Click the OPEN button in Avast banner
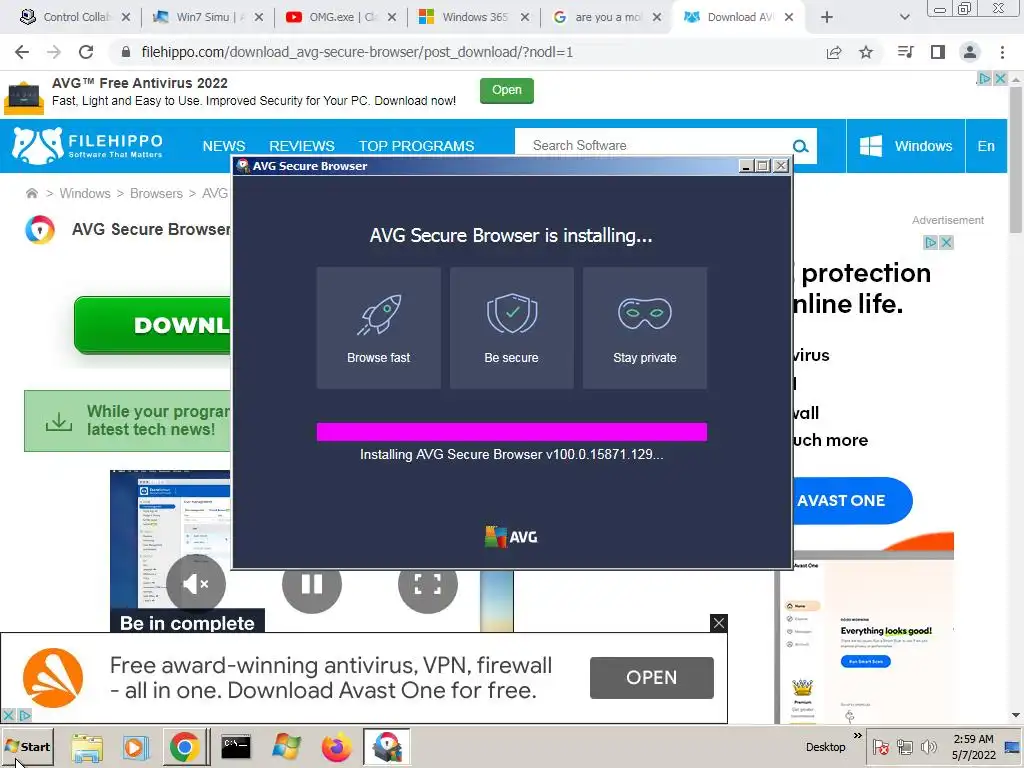 (x=651, y=677)
